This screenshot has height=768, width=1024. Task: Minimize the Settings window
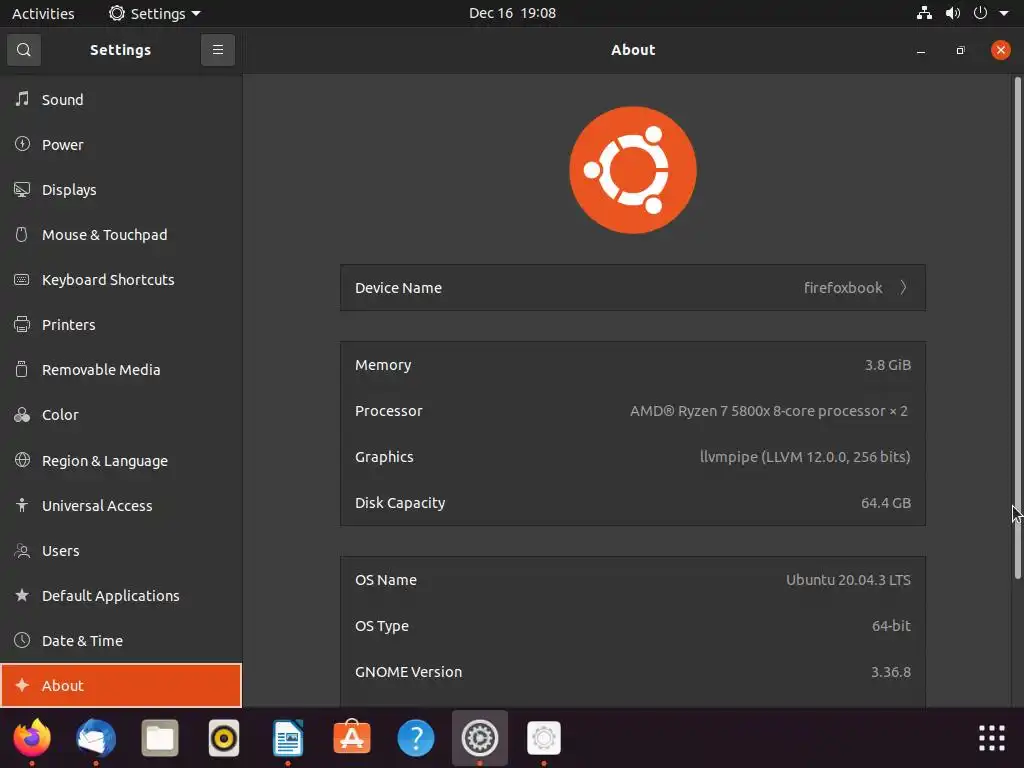(x=921, y=50)
